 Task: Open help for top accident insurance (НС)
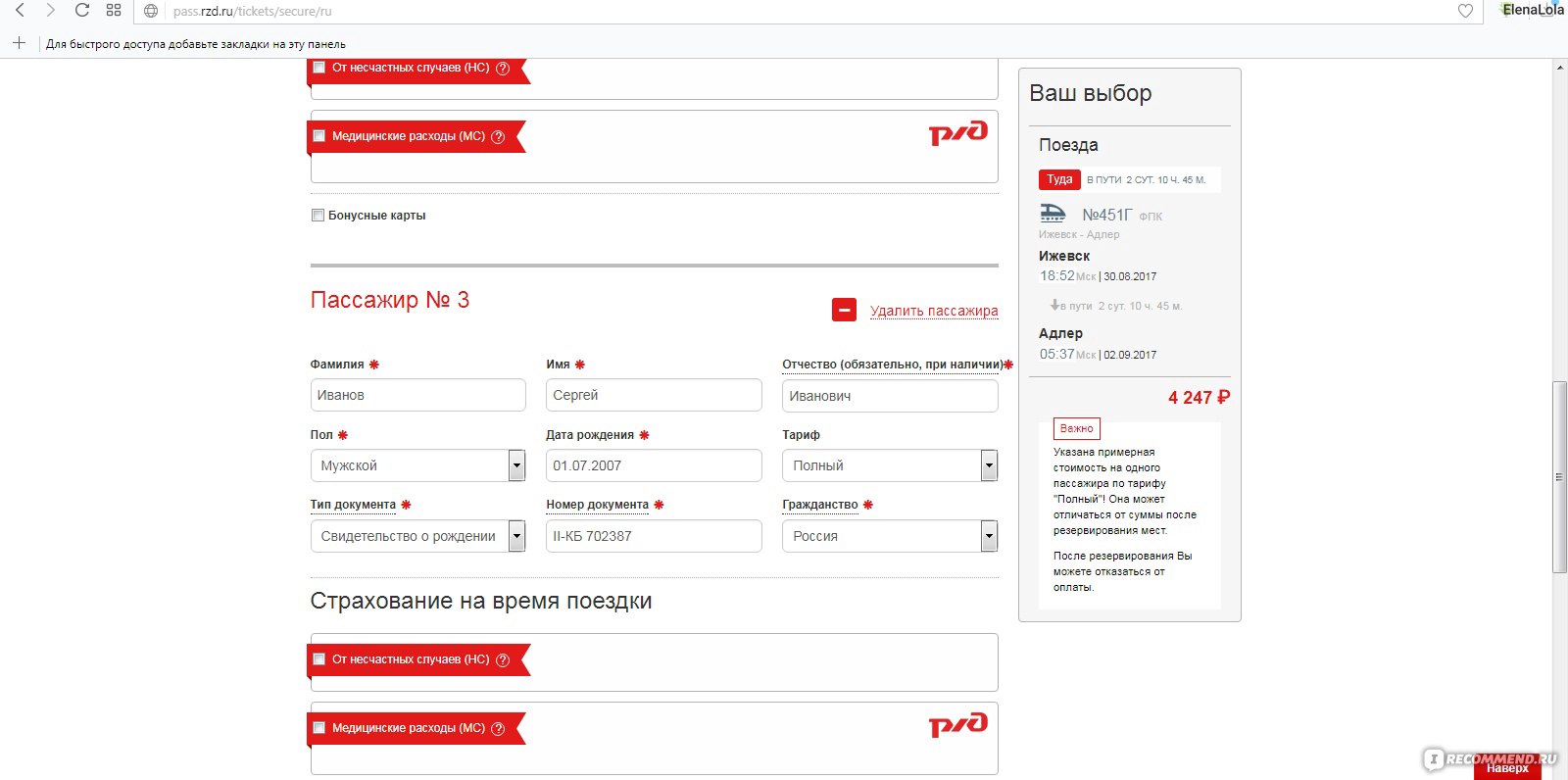click(x=503, y=69)
